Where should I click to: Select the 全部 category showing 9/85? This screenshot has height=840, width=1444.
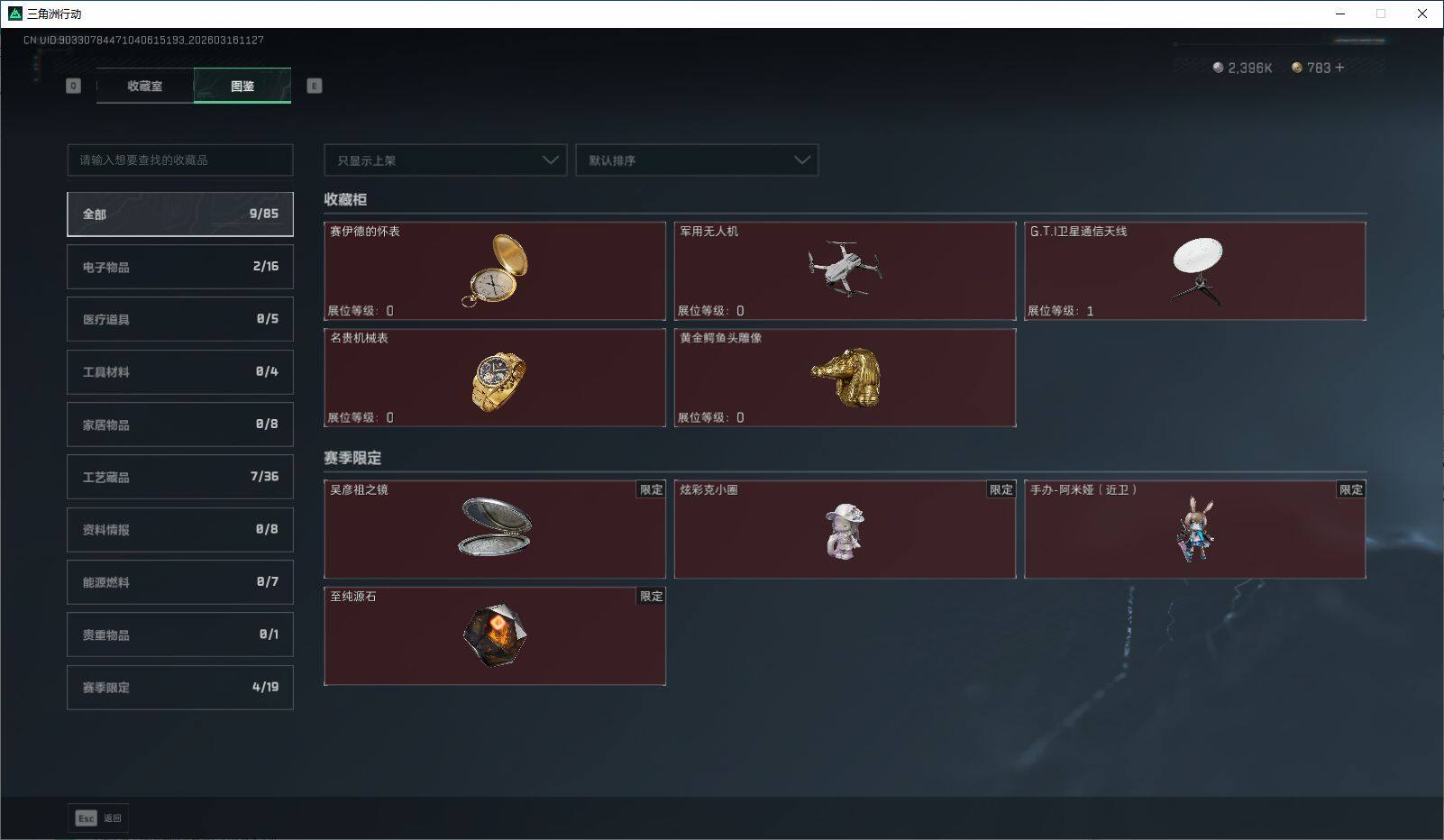180,214
